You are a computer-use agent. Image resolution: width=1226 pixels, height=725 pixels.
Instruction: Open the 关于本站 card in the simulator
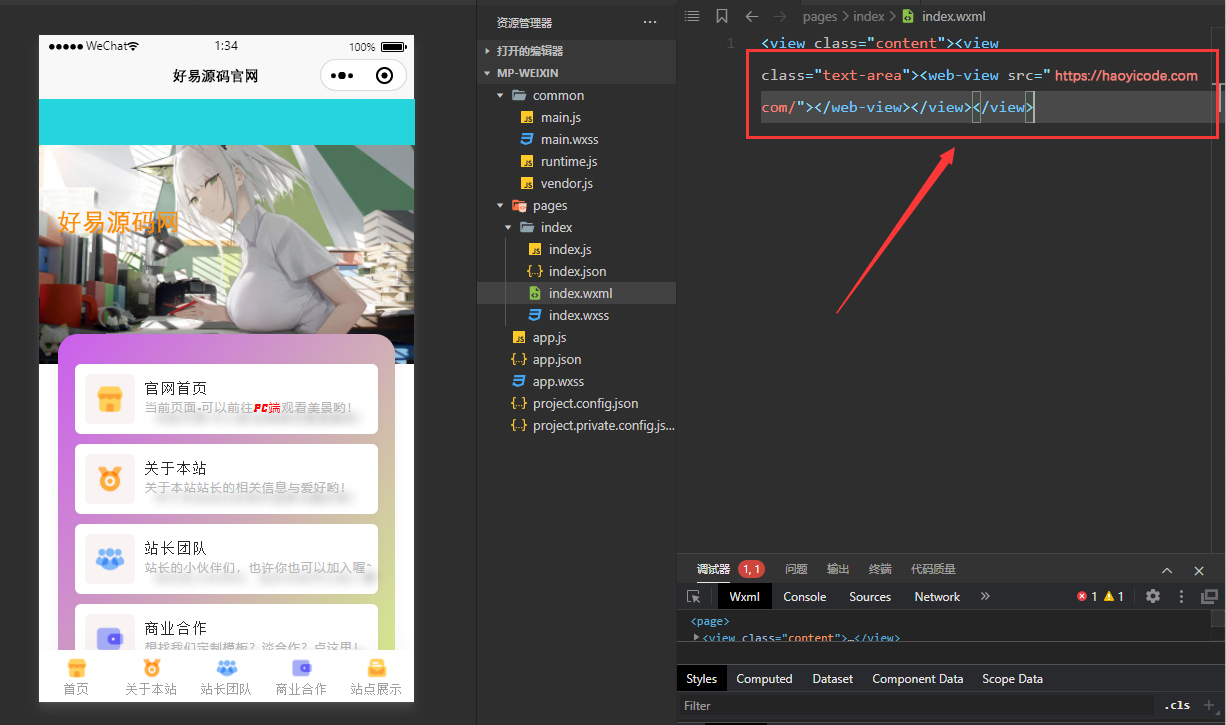(x=226, y=479)
